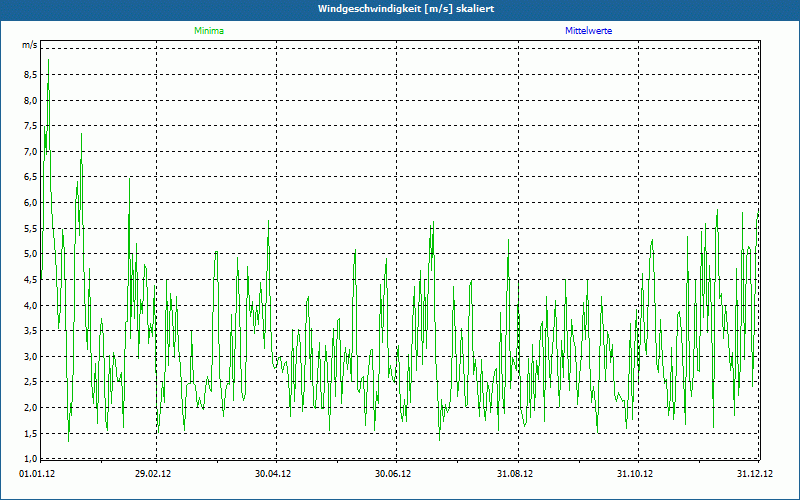This screenshot has height=500, width=800.
Task: Click the 31.12.12 date label
Action: point(755,474)
